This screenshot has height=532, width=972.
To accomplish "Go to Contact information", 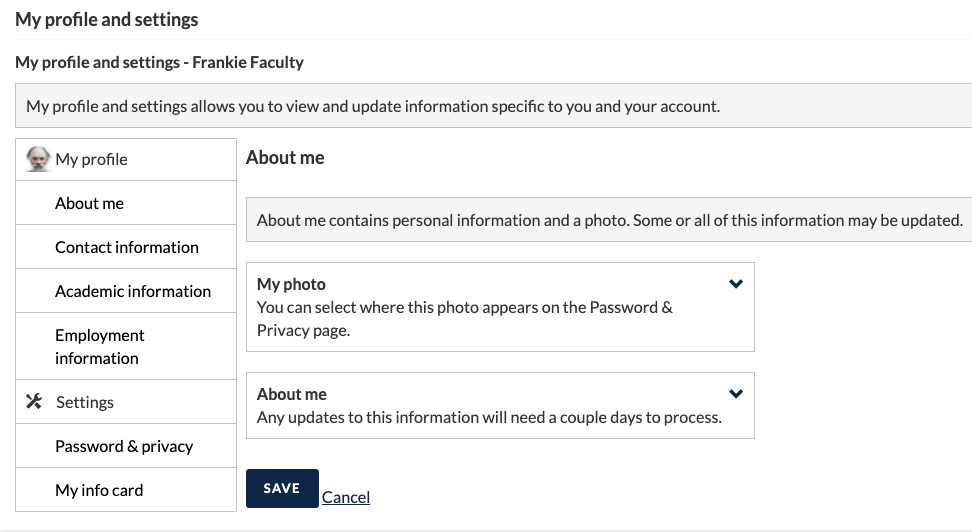I will pyautogui.click(x=126, y=247).
